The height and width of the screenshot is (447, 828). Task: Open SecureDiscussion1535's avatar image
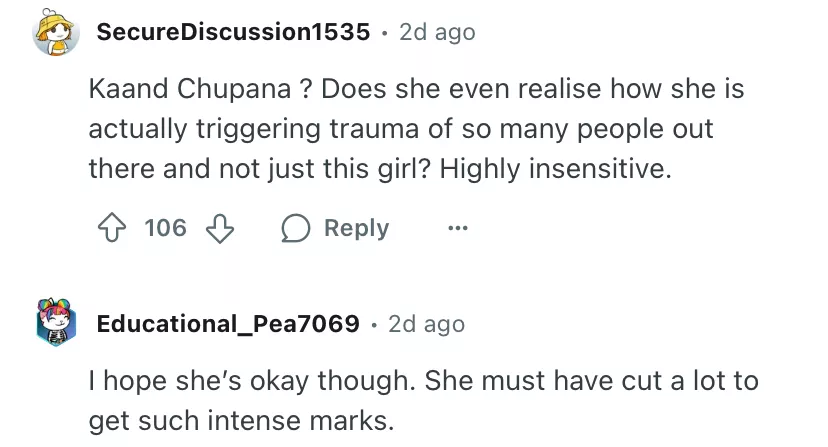[55, 33]
